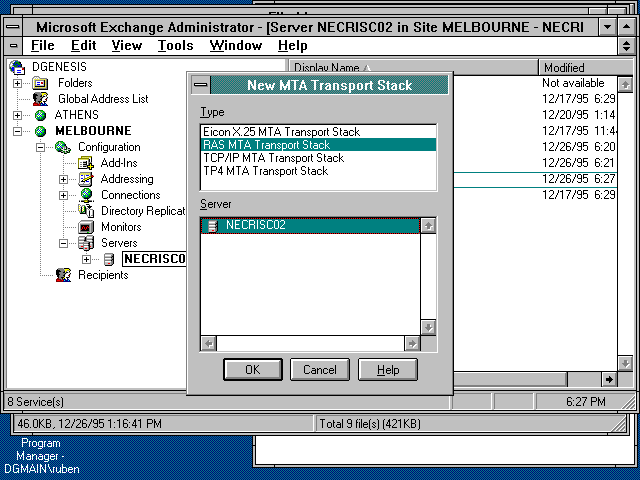Click the Recipients icon
The image size is (640, 480).
point(63,275)
